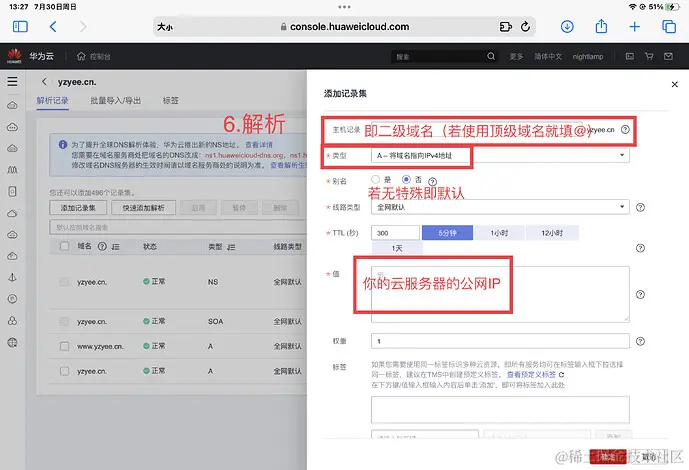This screenshot has height=470, width=689.
Task: Check the www.yzyee.cn. row checkbox
Action: pos(65,346)
